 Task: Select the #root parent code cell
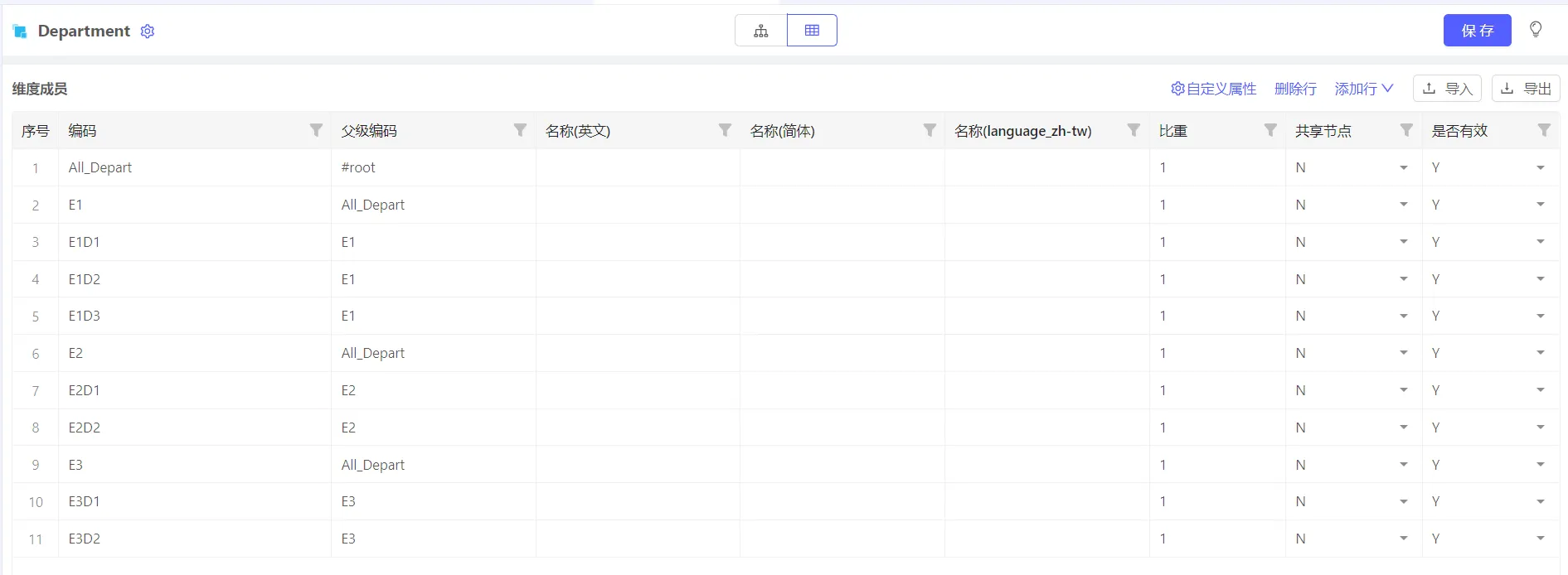tap(434, 167)
